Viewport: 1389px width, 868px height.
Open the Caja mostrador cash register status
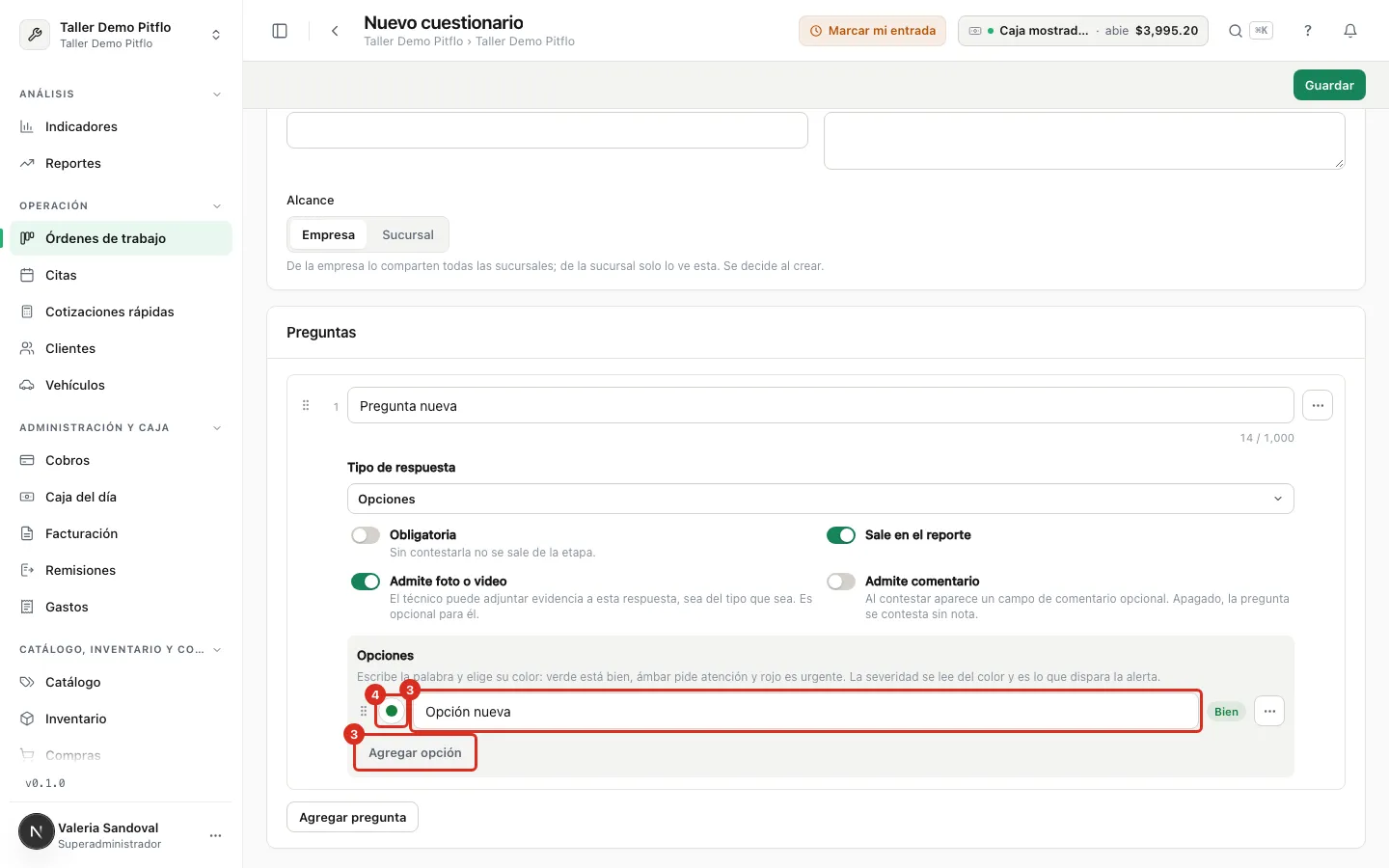click(x=1083, y=31)
